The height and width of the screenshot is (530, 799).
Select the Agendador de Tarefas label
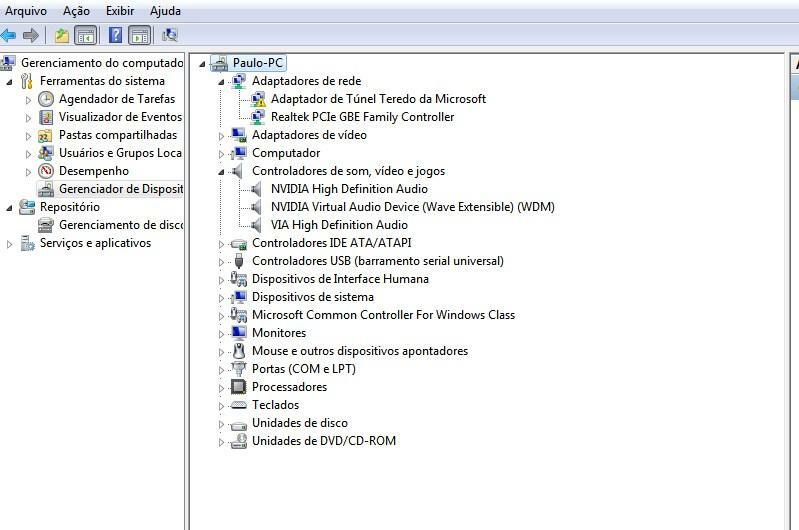click(x=117, y=99)
